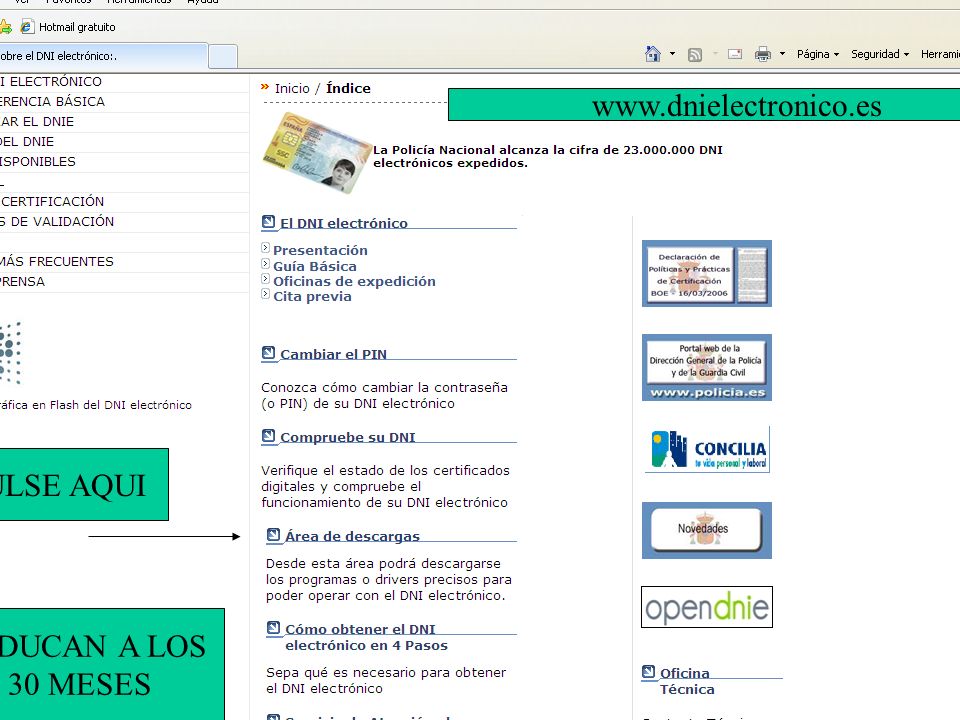
Task: Open the Print dropdown arrow
Action: [x=782, y=54]
